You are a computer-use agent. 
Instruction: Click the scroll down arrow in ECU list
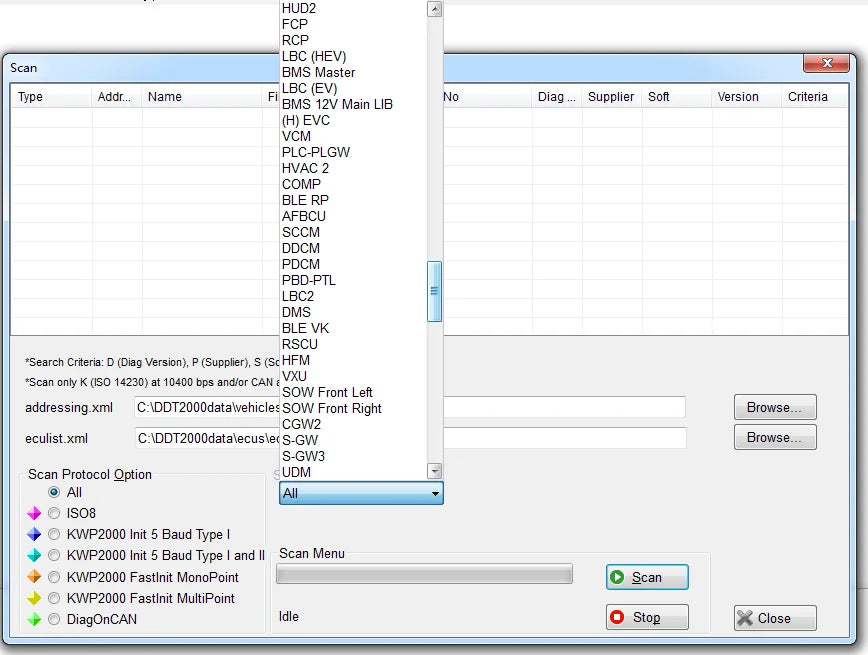tap(435, 471)
